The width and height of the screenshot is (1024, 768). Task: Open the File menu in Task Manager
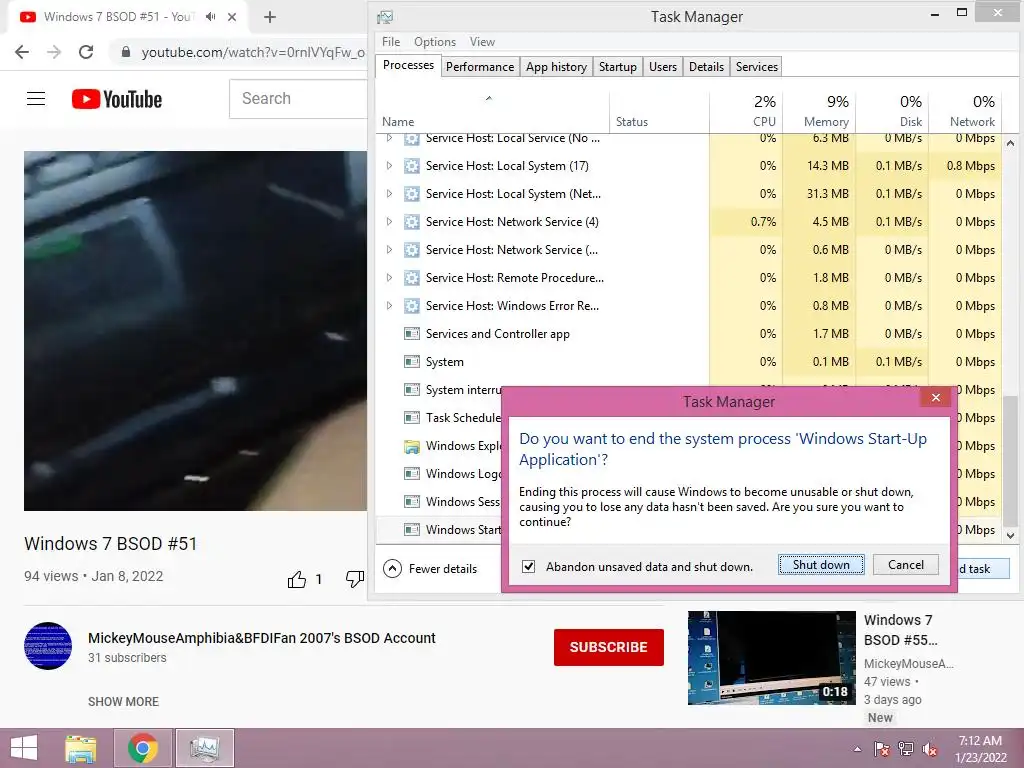pyautogui.click(x=391, y=42)
